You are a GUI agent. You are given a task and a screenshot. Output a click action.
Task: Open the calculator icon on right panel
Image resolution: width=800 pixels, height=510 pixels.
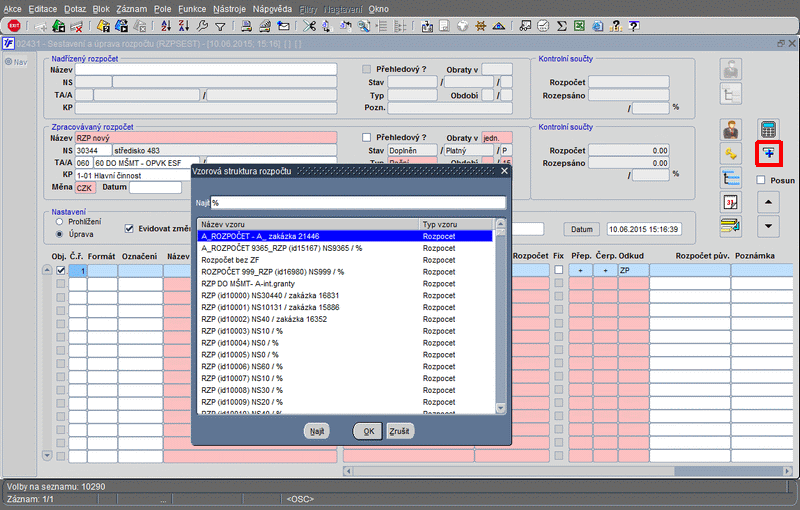[x=768, y=130]
